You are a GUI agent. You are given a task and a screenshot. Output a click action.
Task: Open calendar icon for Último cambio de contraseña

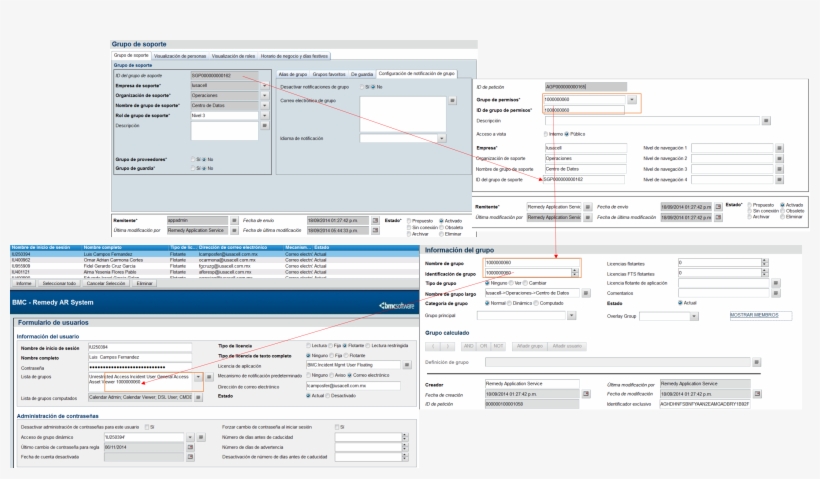(x=190, y=448)
